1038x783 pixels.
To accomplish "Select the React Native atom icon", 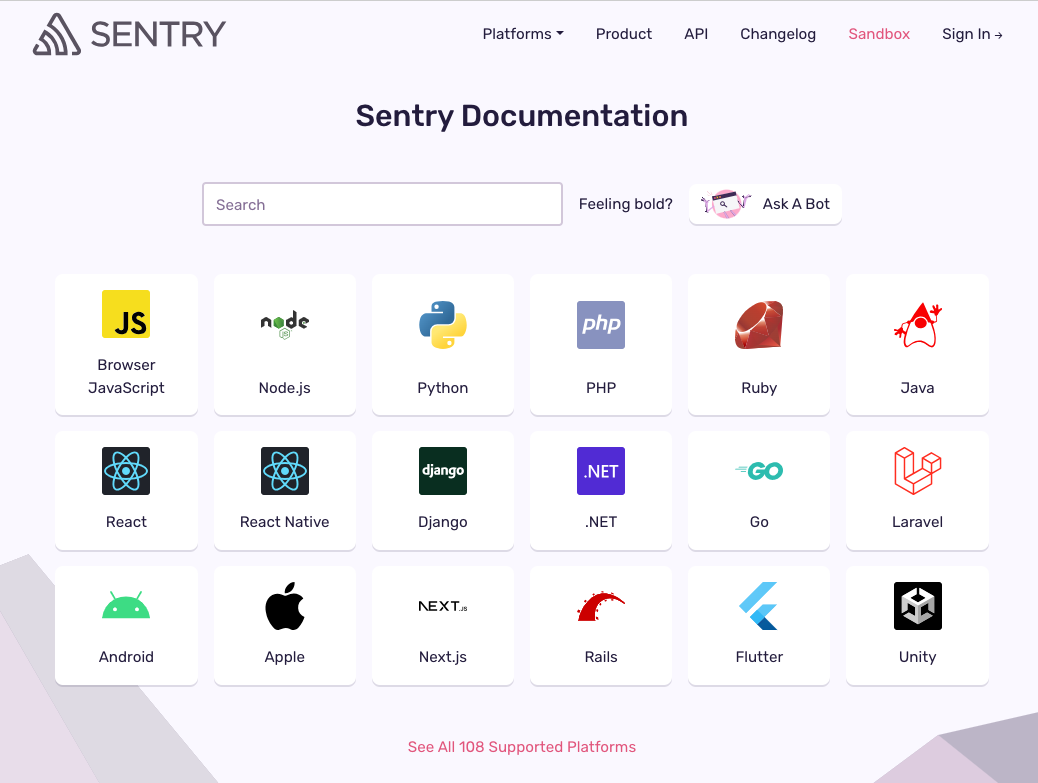I will coord(285,471).
